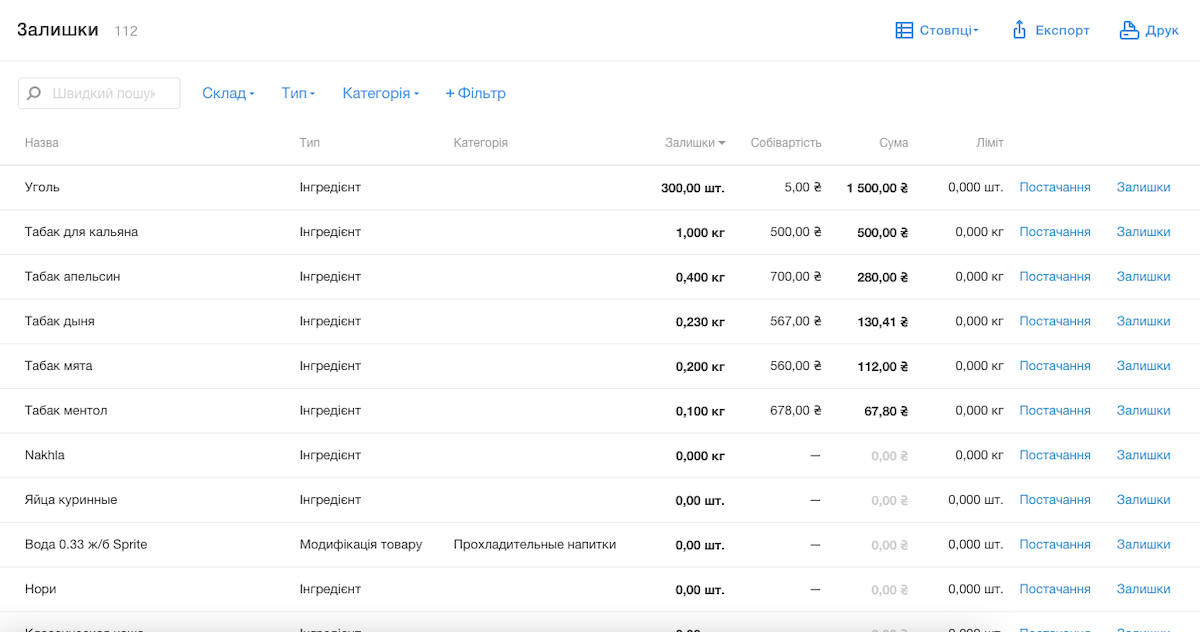Click Постачання for Табак мята
1200x632 pixels.
(1054, 366)
